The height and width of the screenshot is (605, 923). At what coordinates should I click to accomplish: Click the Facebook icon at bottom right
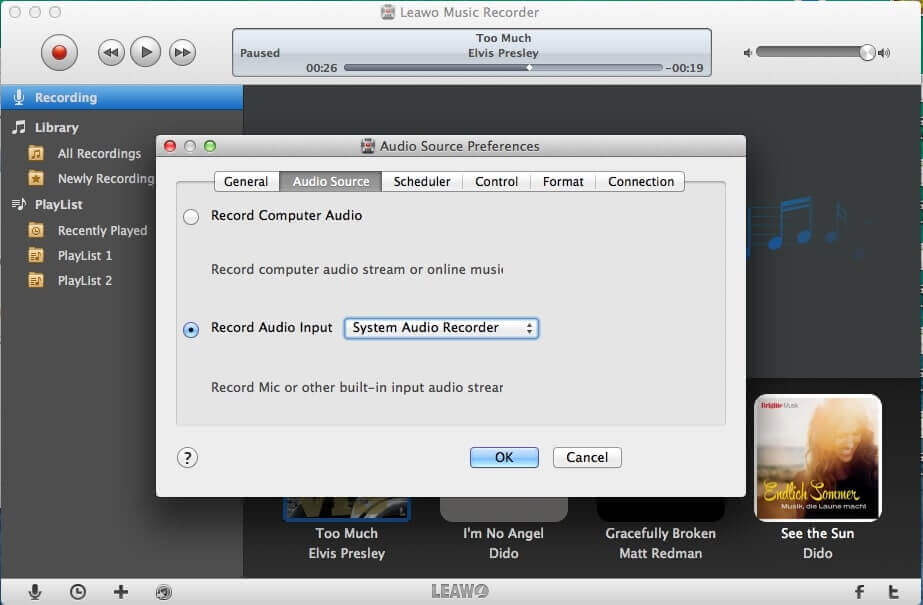pyautogui.click(x=858, y=593)
